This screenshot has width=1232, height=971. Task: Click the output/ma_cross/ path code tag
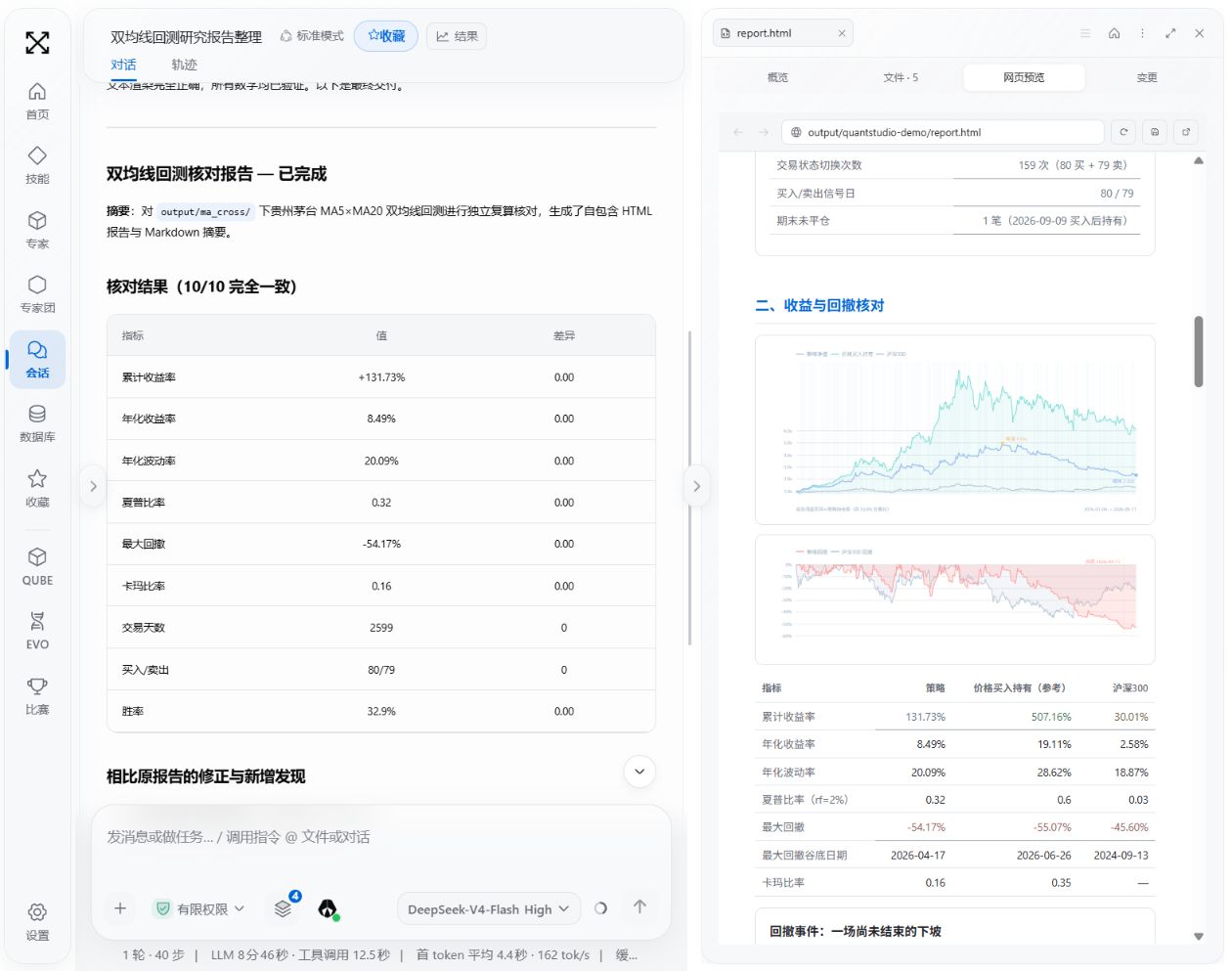point(205,211)
